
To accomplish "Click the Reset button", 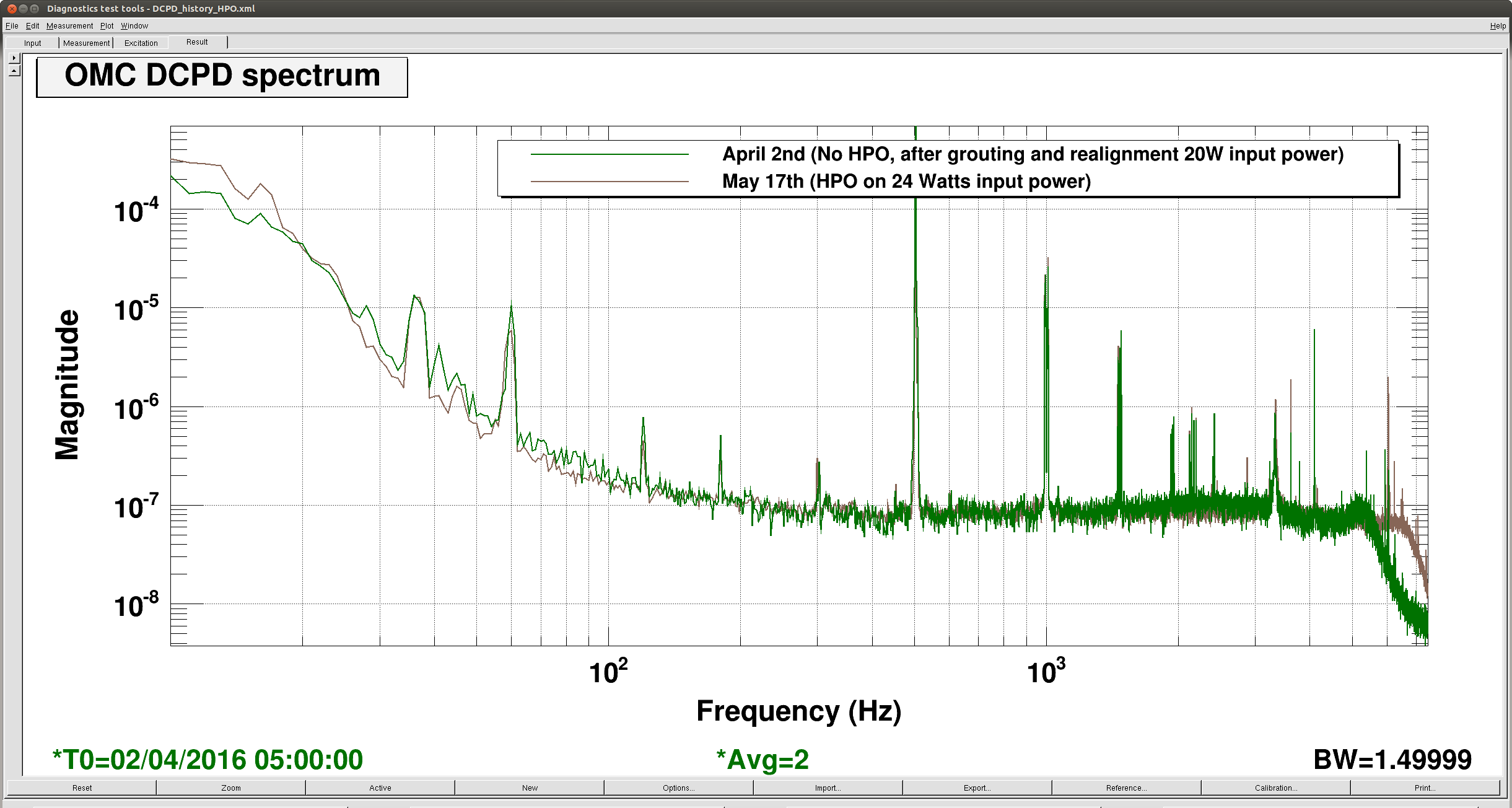I will click(82, 788).
